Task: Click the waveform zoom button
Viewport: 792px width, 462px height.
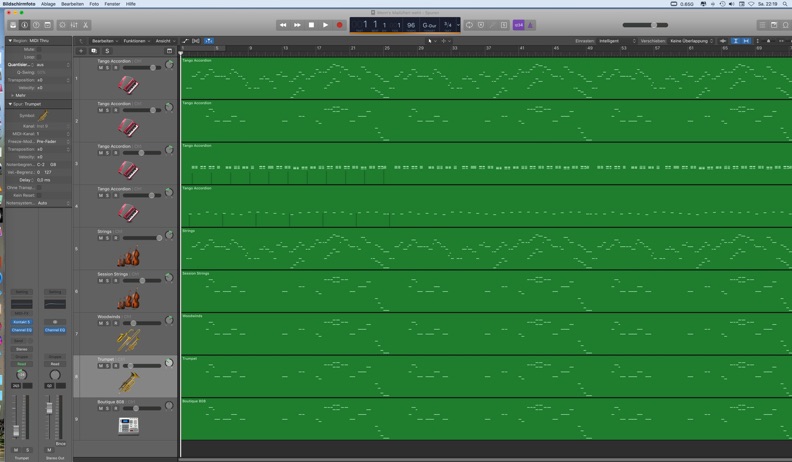Action: (x=723, y=41)
